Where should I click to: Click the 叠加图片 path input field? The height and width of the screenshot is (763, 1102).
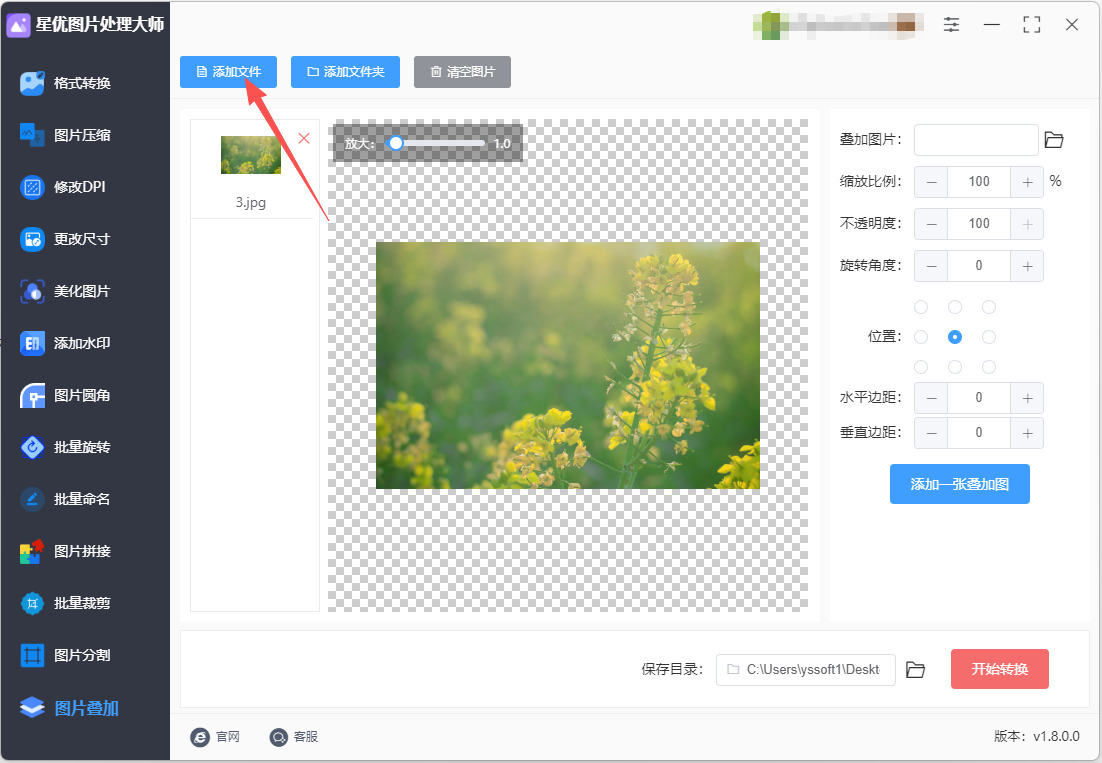[x=976, y=140]
